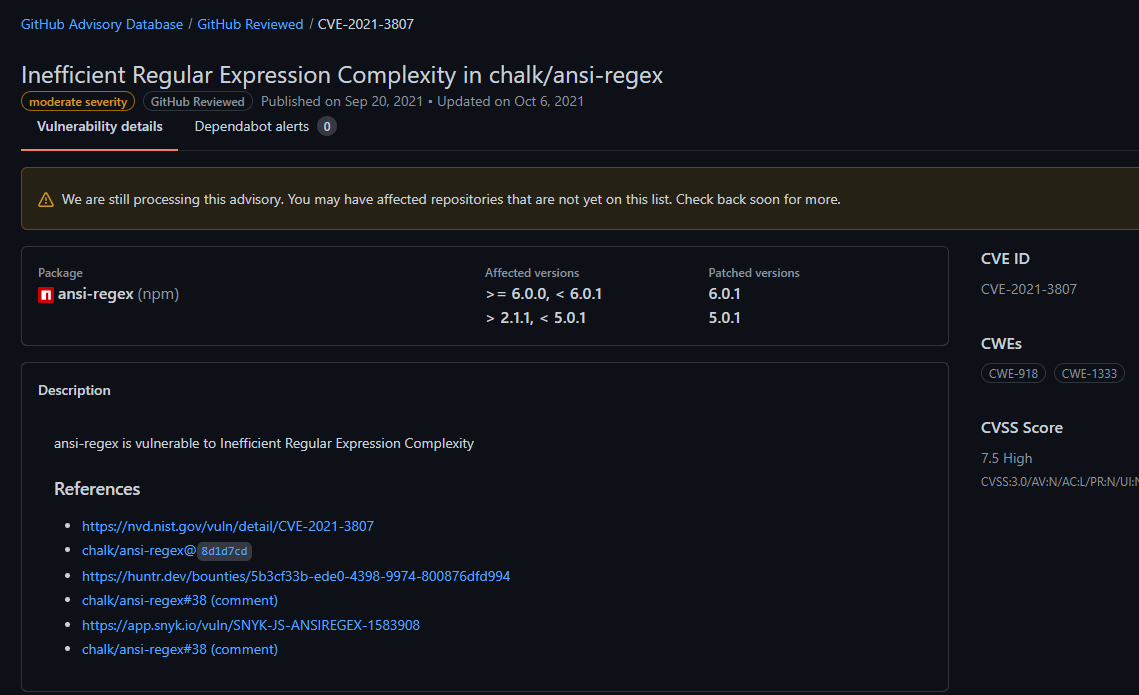Open the huntr.dev bounty reference link

296,575
